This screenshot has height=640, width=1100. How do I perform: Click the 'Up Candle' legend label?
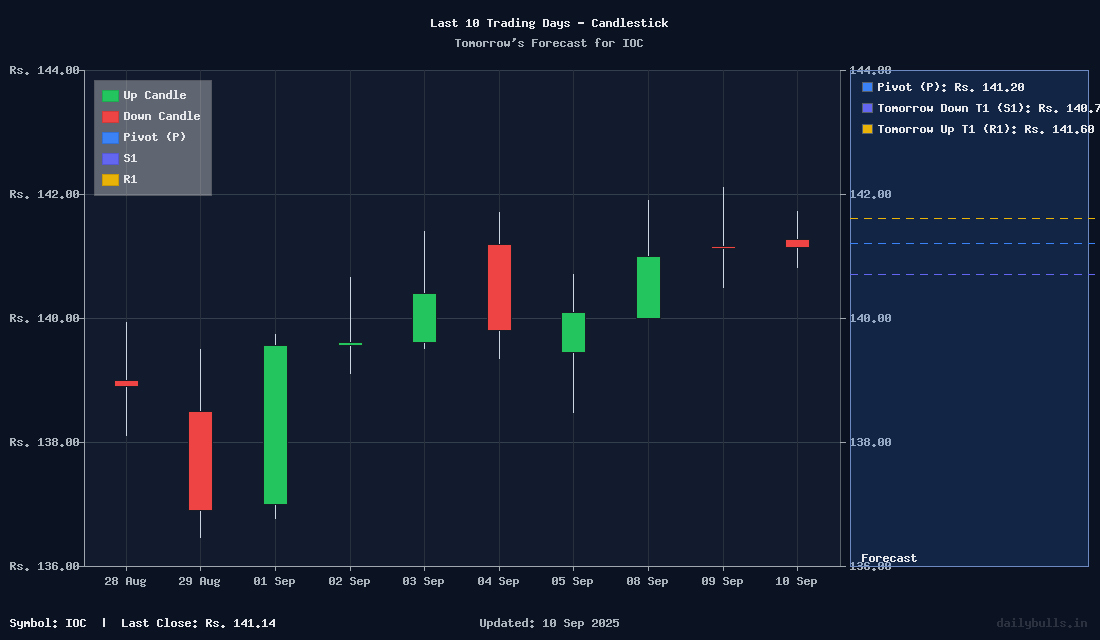click(x=155, y=95)
